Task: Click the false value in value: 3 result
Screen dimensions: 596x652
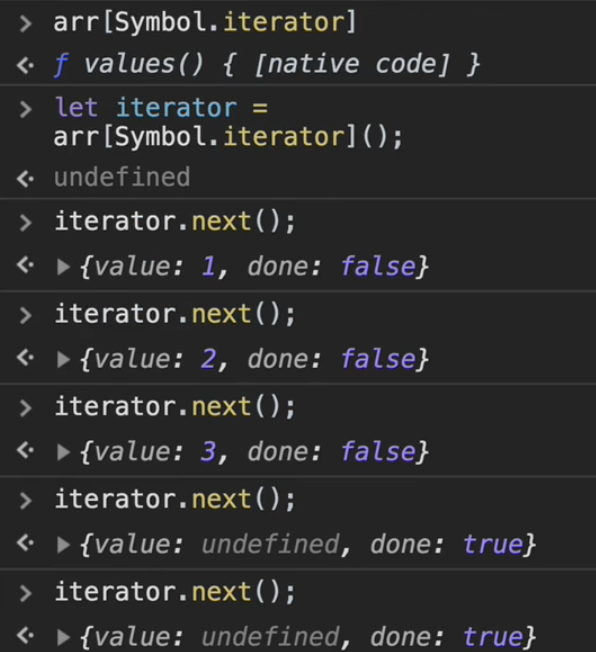Action: (x=378, y=452)
